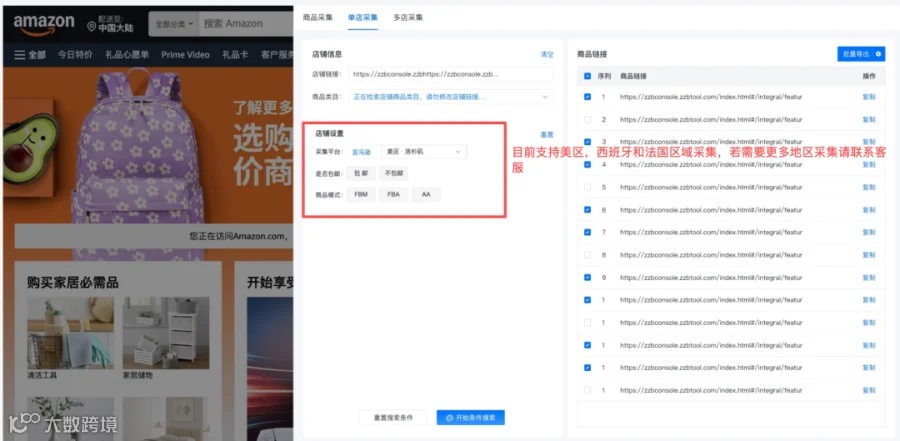The height and width of the screenshot is (441, 900).
Task: Click the 开始条件搜索 button
Action: click(471, 417)
